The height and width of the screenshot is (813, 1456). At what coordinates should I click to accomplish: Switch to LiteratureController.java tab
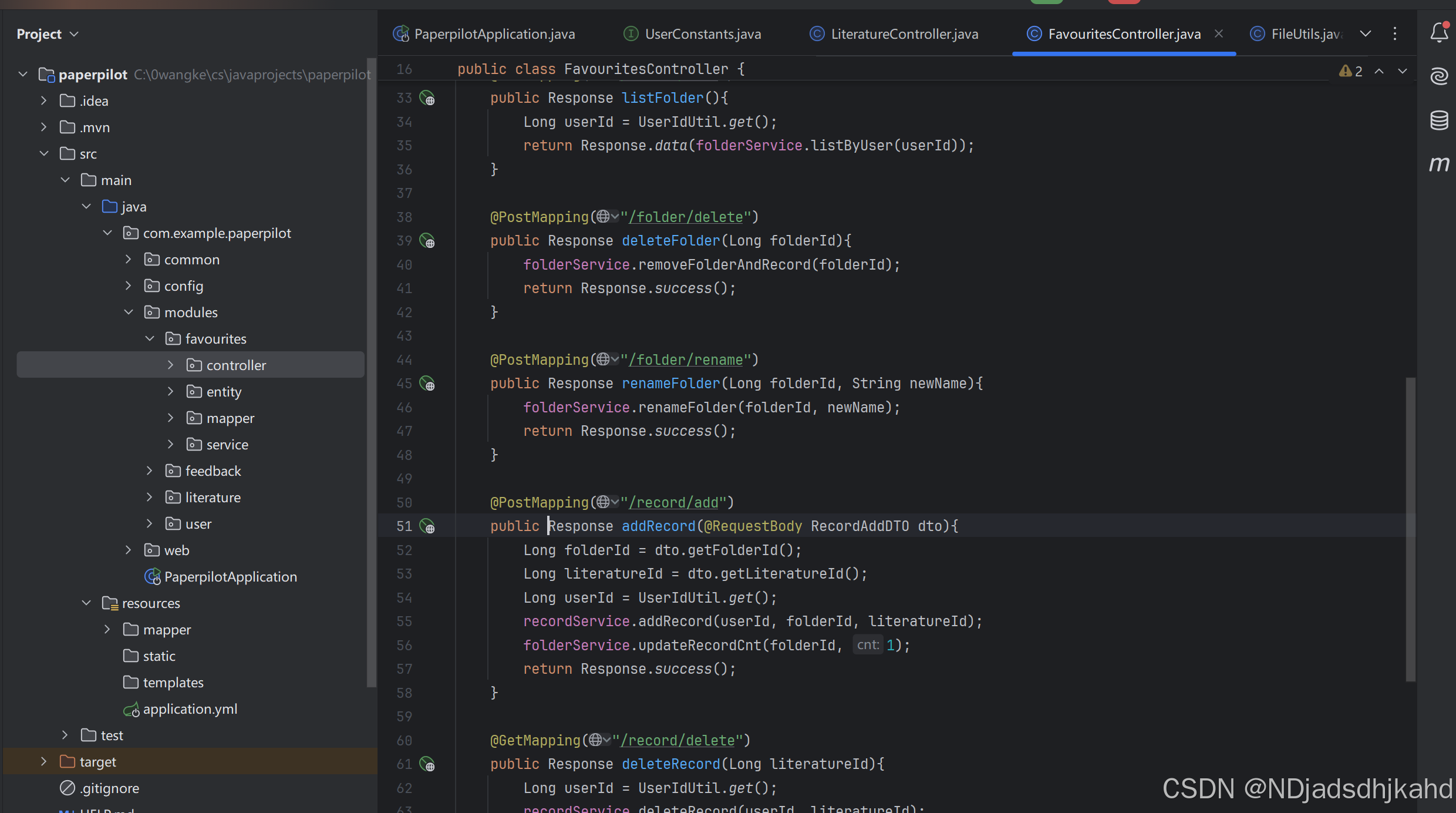click(x=904, y=34)
